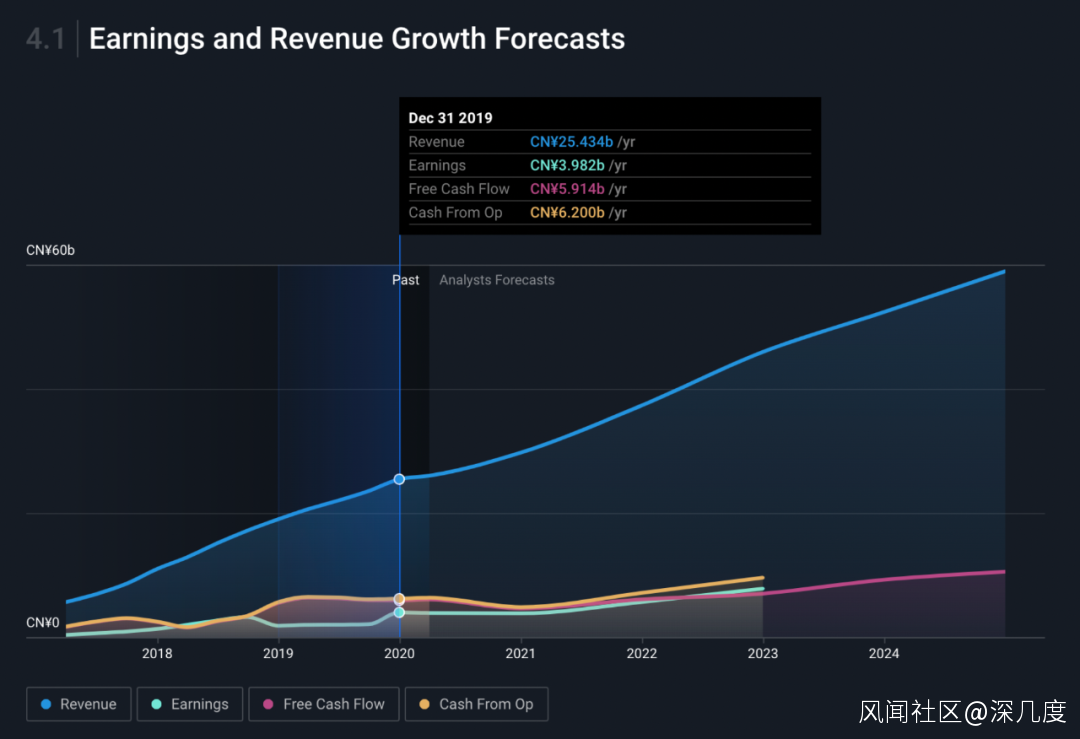Click the 2024 x-axis label
The width and height of the screenshot is (1080, 739).
(884, 653)
